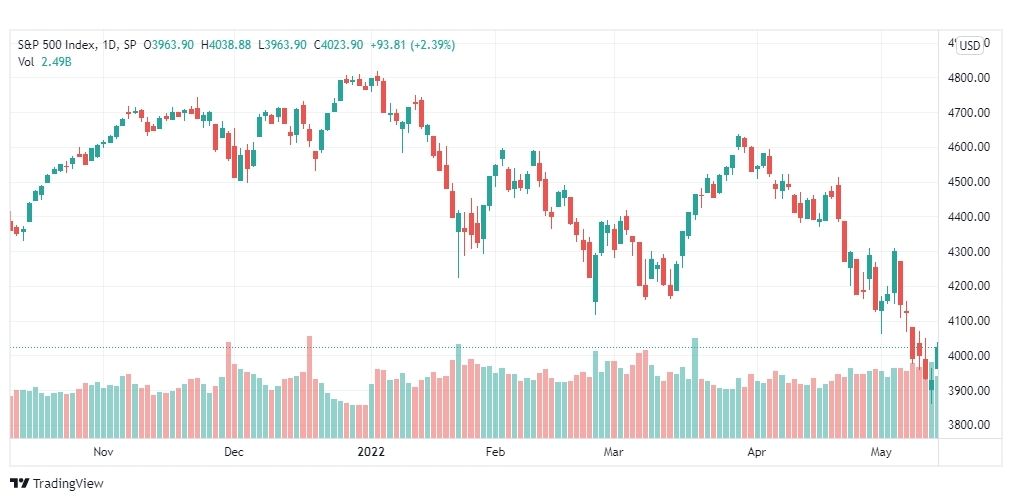
Task: Select the S&P 500 Index title
Action: click(x=57, y=45)
